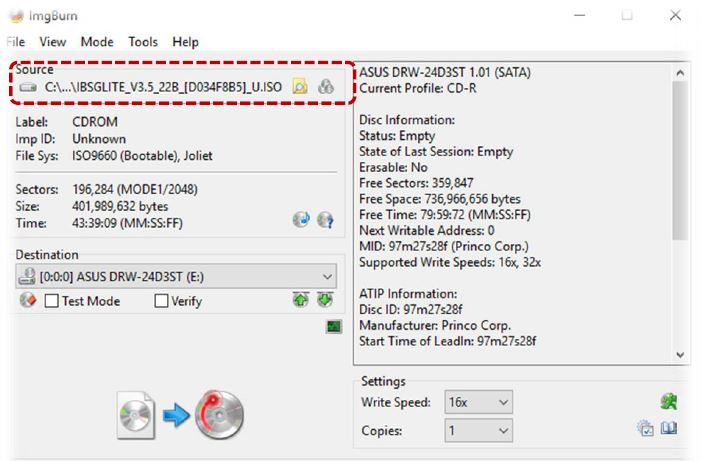Screen dimensions: 709x461
Task: Click 'Start Time of LeadIn: 97m27s28f' line
Action: coord(448,341)
